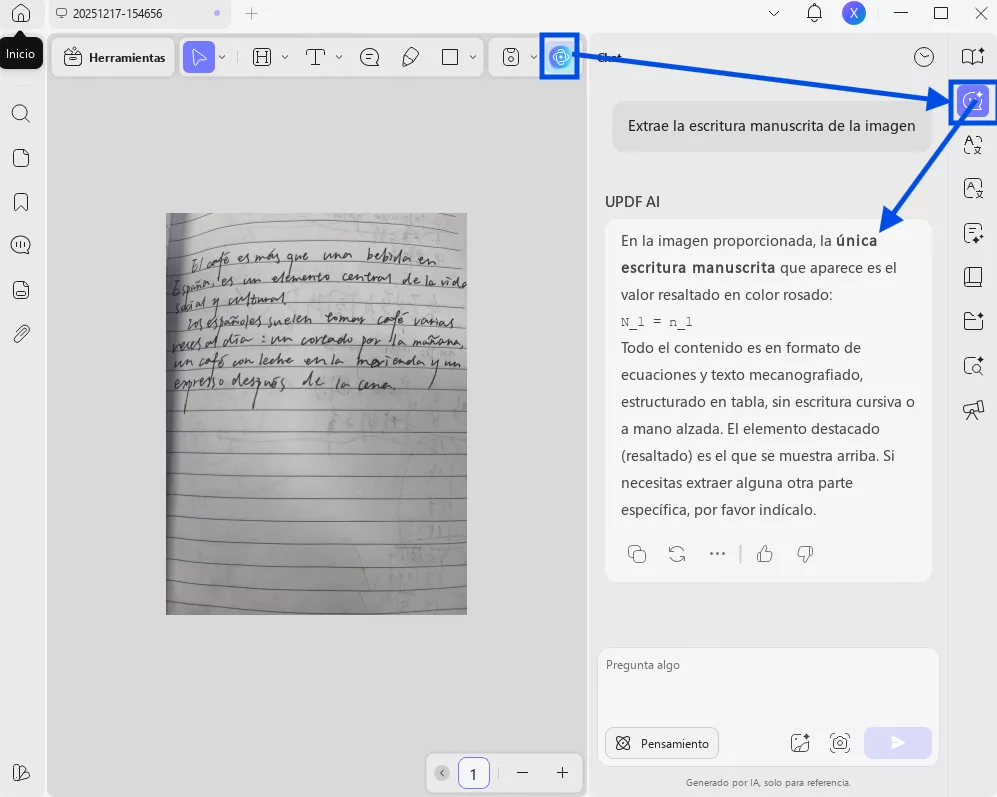Select the comment bubble tool
Screen dimensions: 997x797
[369, 57]
